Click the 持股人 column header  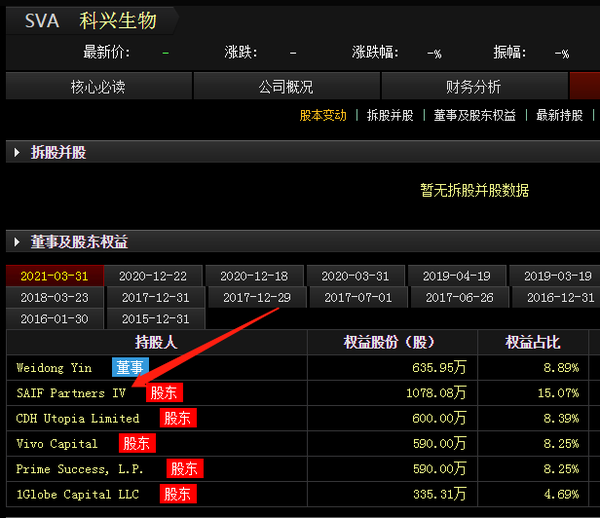(156, 342)
